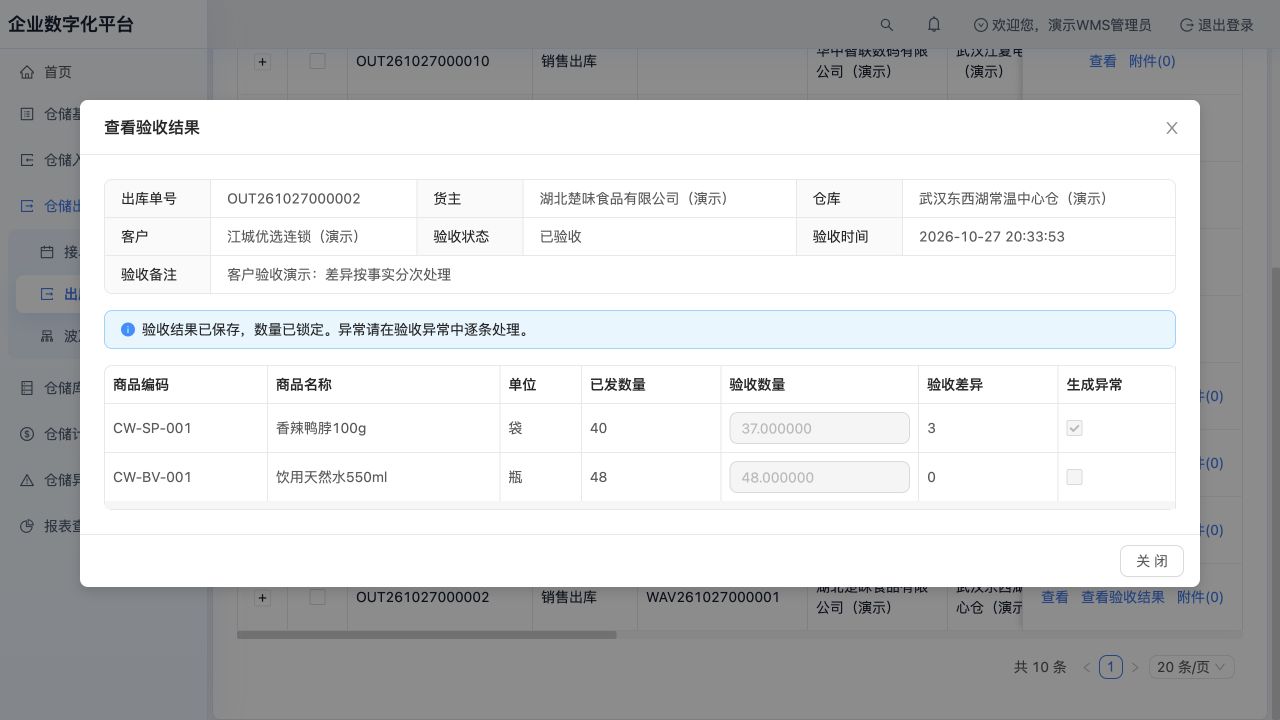Toggle 生成异常 checkbox for 饮用天然水550ml

click(1074, 477)
